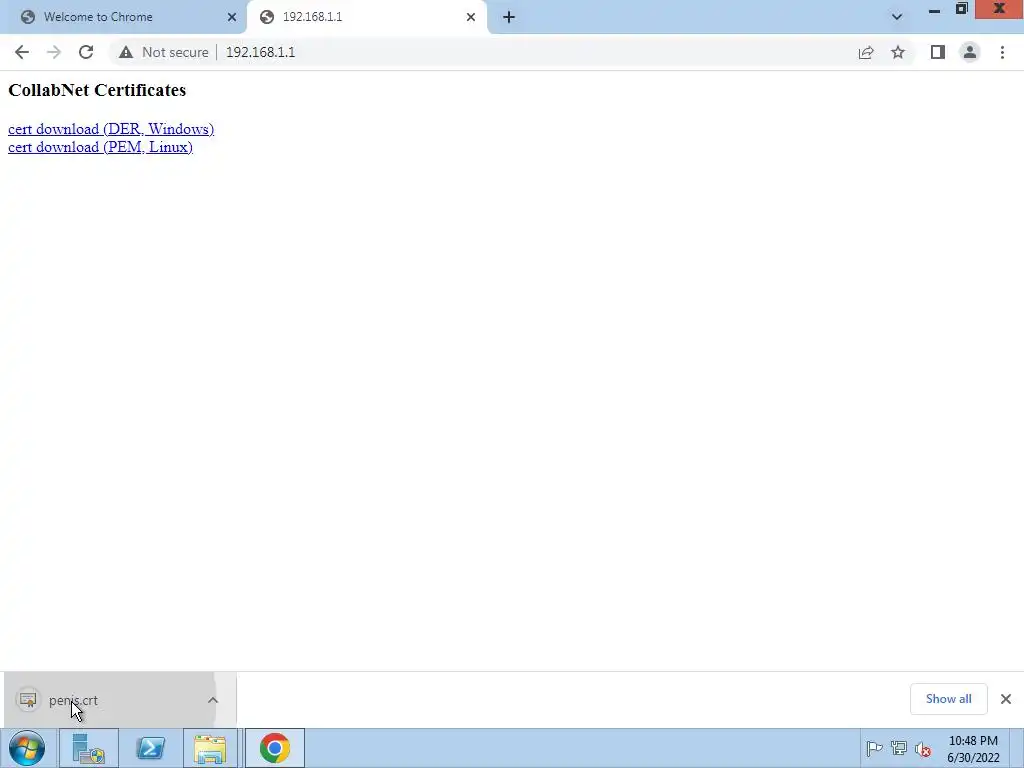Open Server Manager from the taskbar
Screen dimensions: 1024x768
pyautogui.click(x=89, y=748)
